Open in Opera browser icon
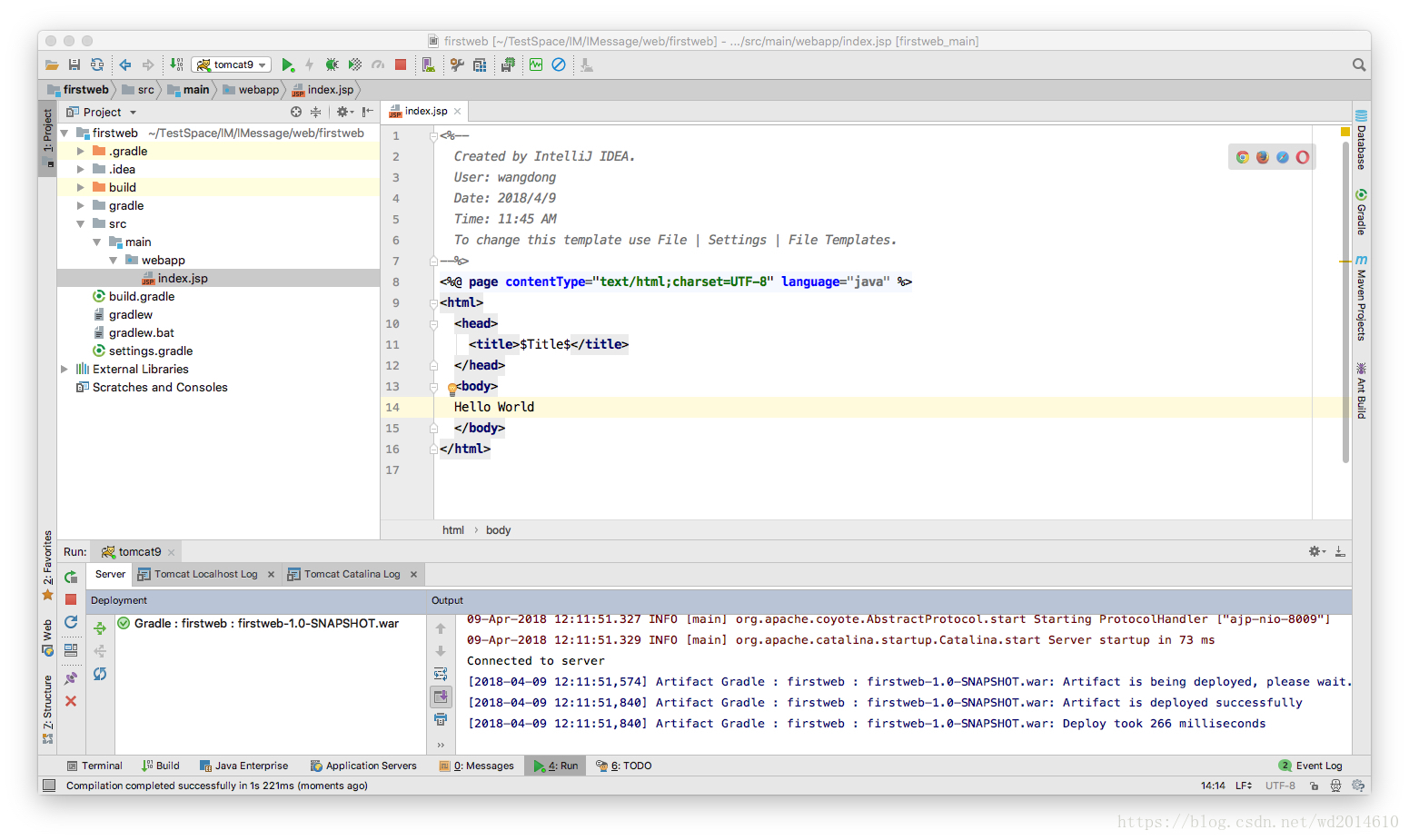The width and height of the screenshot is (1409, 840). pyautogui.click(x=1303, y=157)
